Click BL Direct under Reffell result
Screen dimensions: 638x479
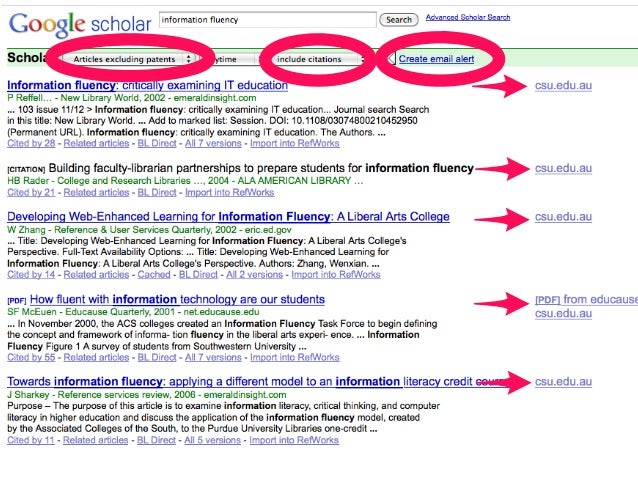tap(157, 143)
